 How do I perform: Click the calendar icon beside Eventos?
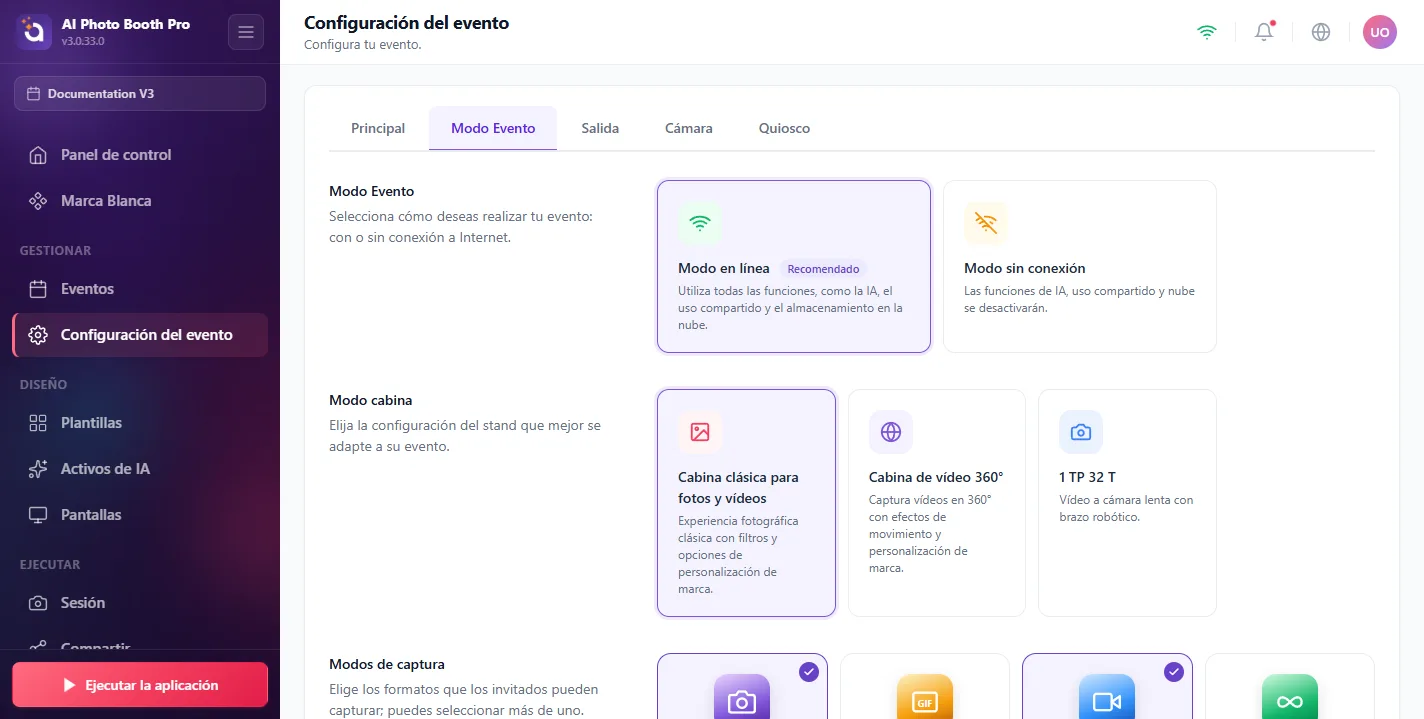click(x=38, y=289)
